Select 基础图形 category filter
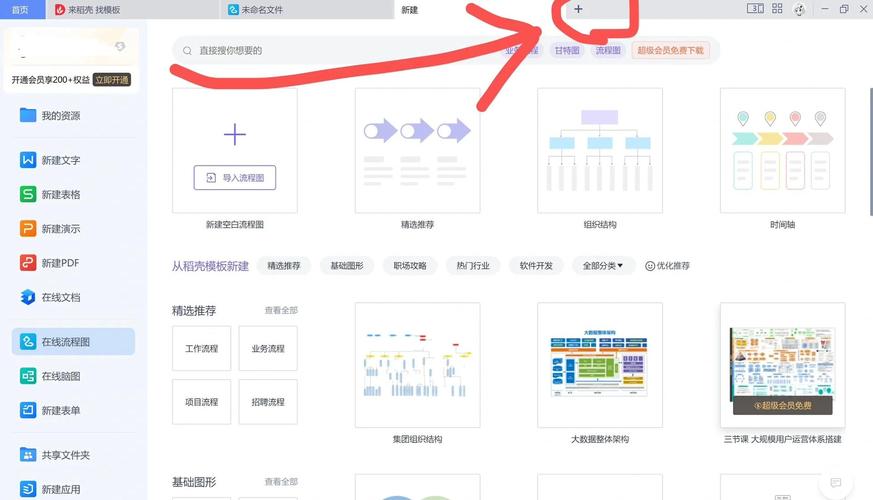The height and width of the screenshot is (500, 873). point(347,266)
